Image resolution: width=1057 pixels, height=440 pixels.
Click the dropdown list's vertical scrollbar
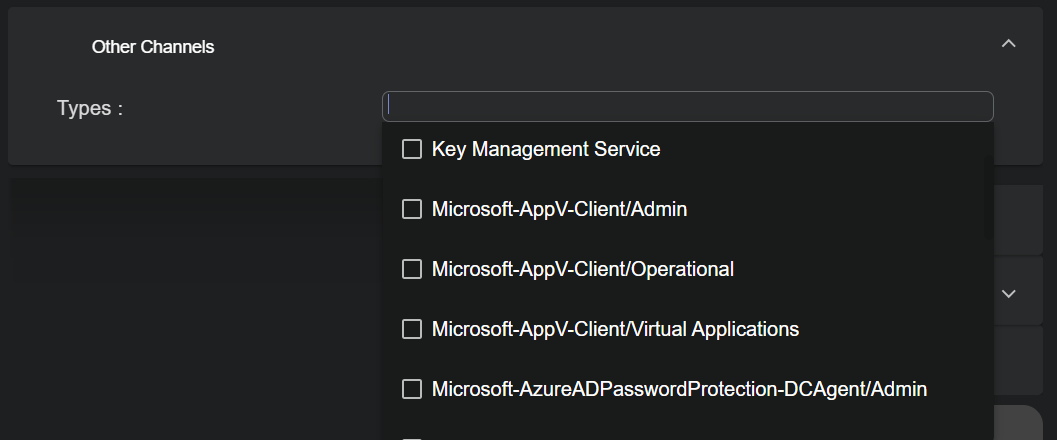pyautogui.click(x=988, y=197)
